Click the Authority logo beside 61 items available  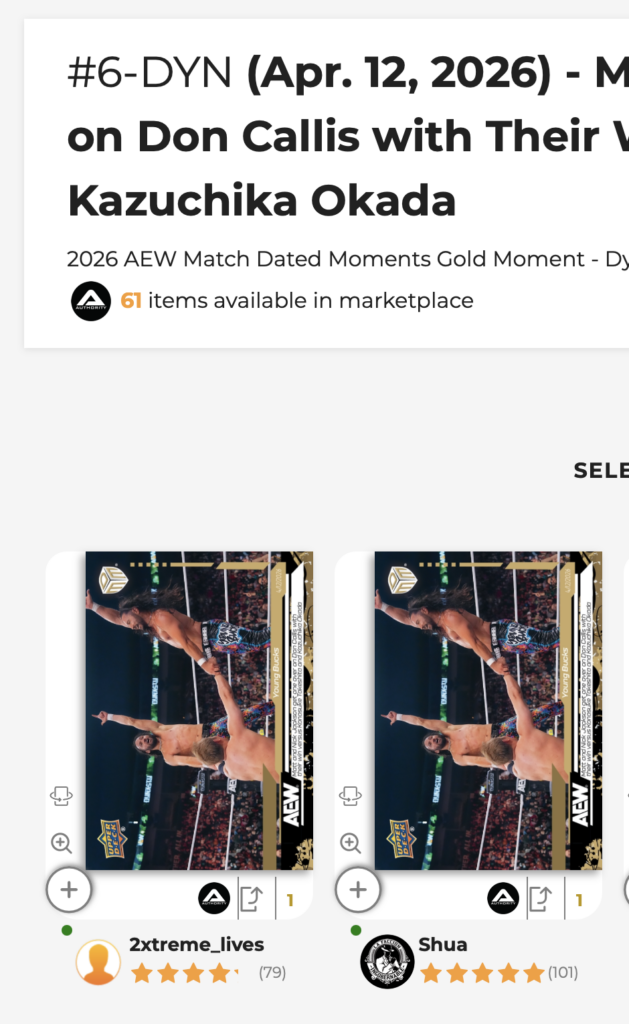click(x=91, y=301)
